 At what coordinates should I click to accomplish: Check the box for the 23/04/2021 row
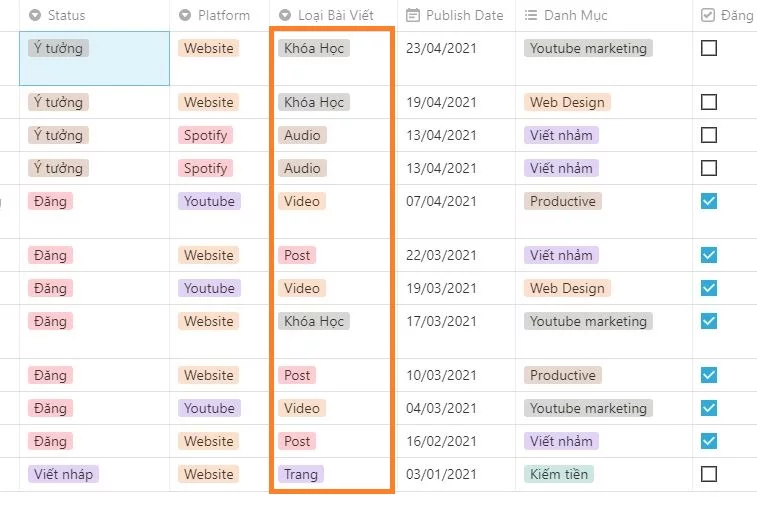pyautogui.click(x=709, y=48)
